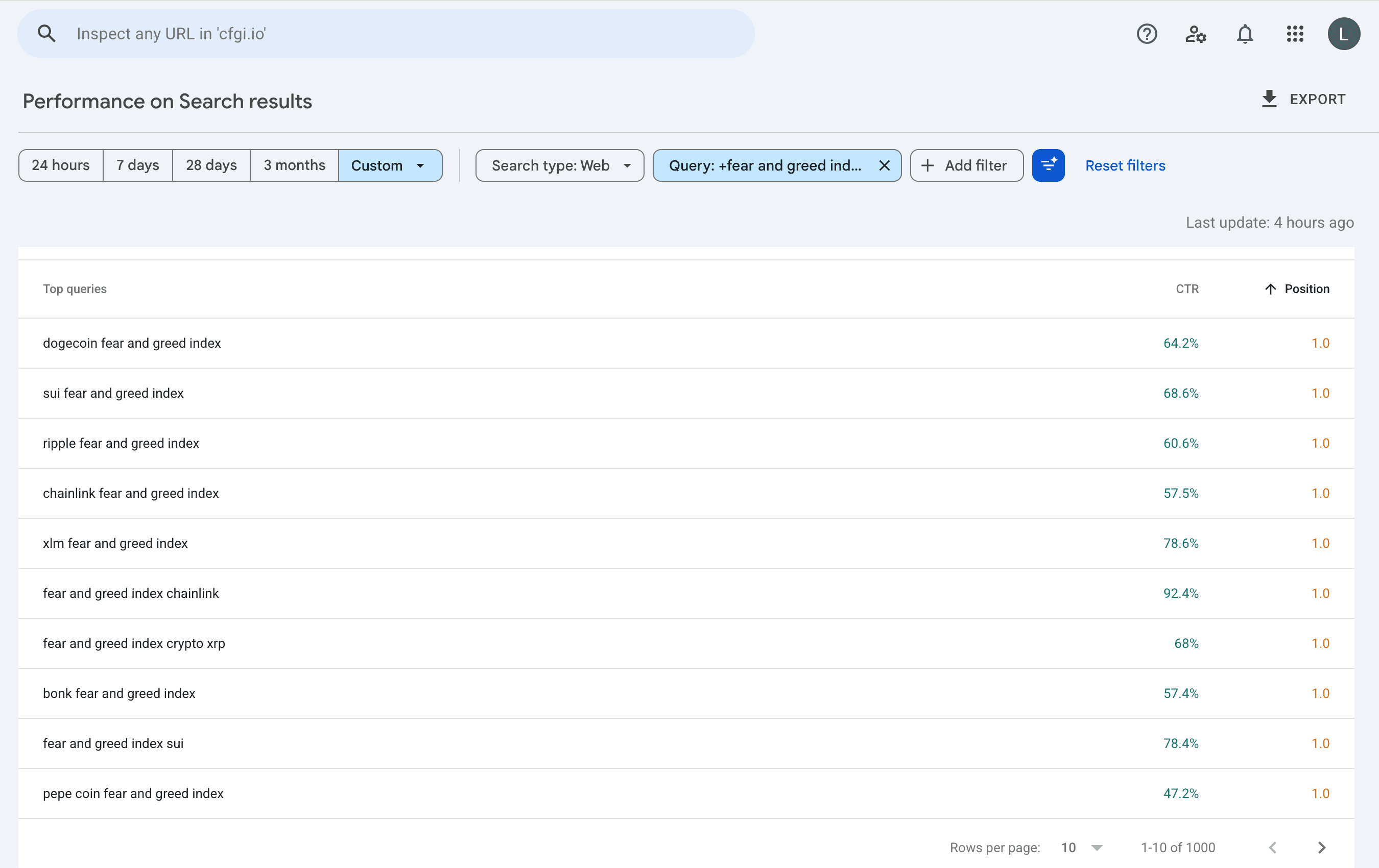This screenshot has width=1379, height=868.
Task: Click the blue filter sparkle icon button
Action: click(1048, 165)
